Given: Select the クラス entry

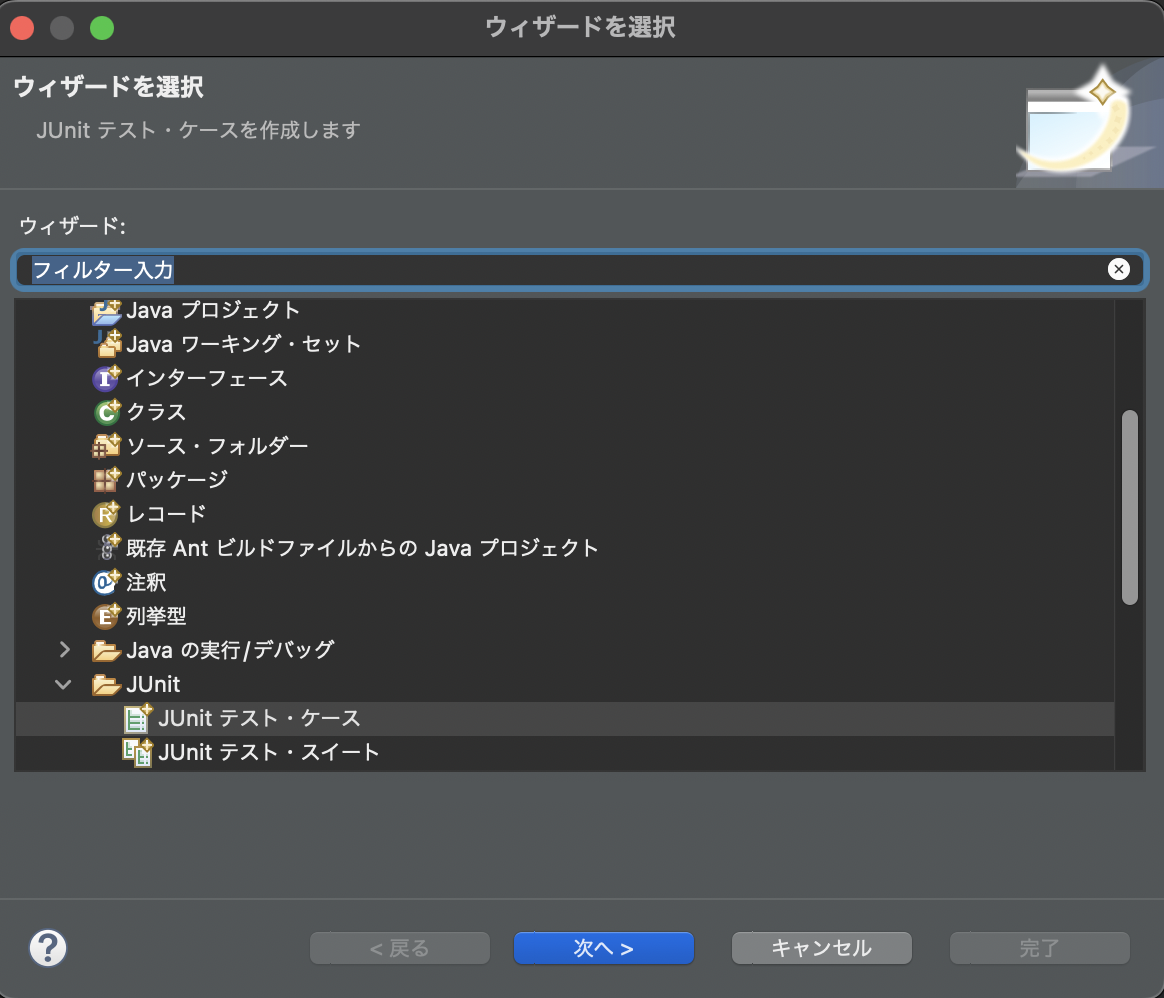Looking at the screenshot, I should 156,412.
